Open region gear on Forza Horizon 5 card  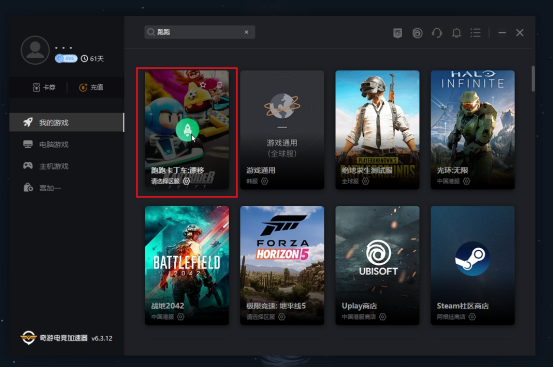281,317
